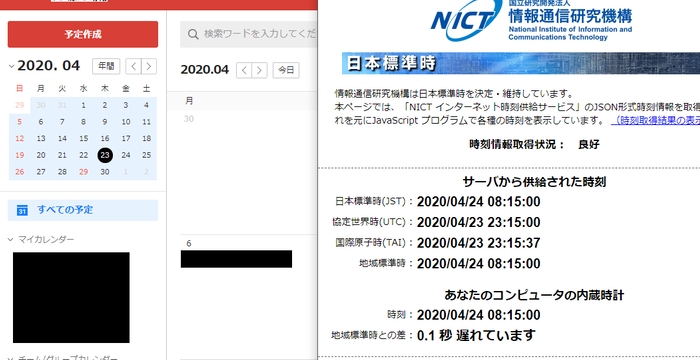Go to previous month in mini calendar
Image resolution: width=700 pixels, height=360 pixels.
[x=133, y=66]
